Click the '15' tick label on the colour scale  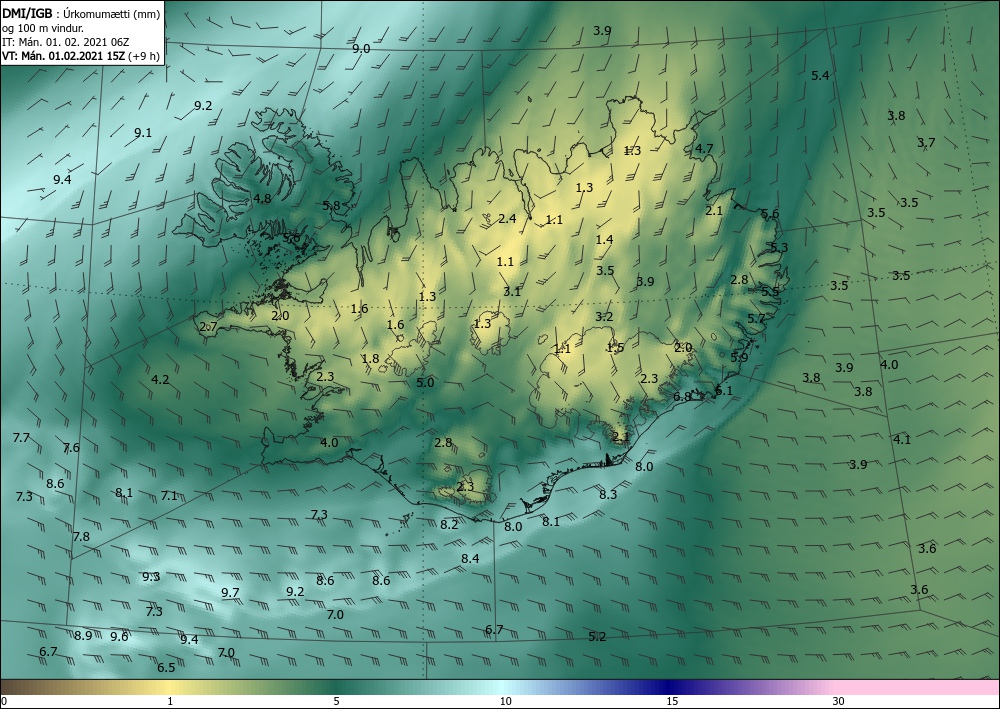(672, 701)
